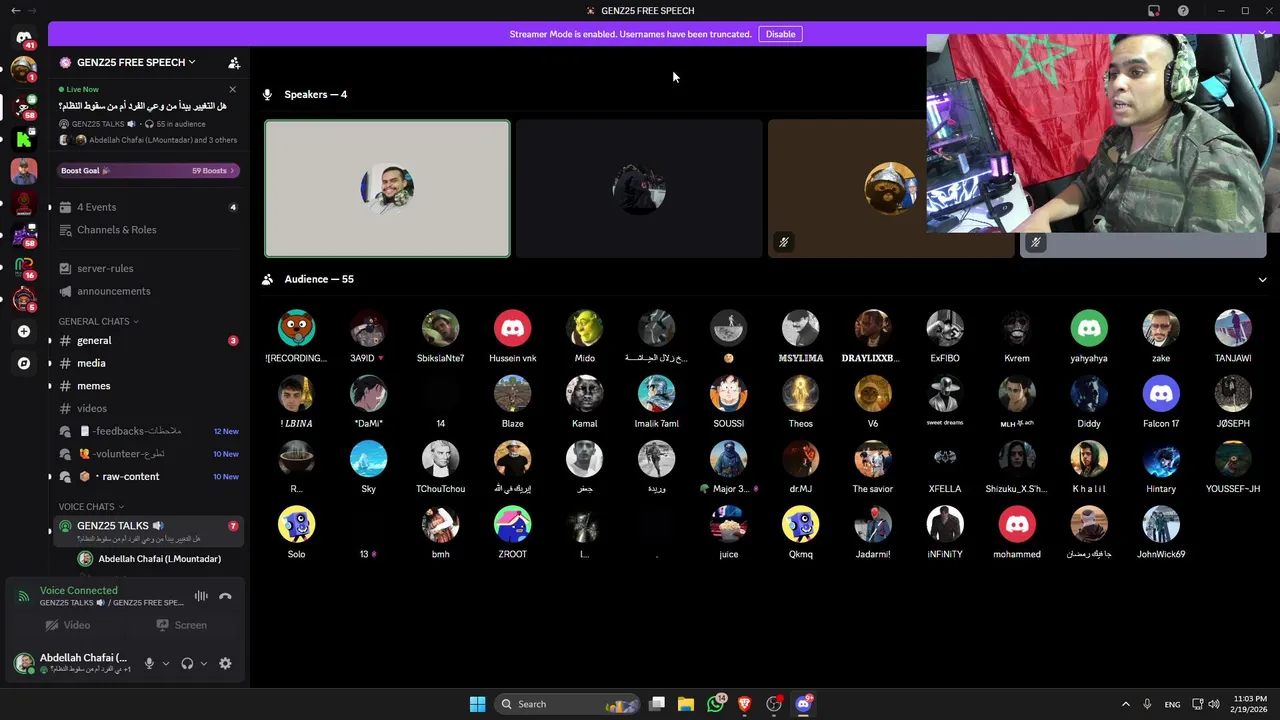
Task: Click the Speakers microphone icon header
Action: click(x=267, y=94)
